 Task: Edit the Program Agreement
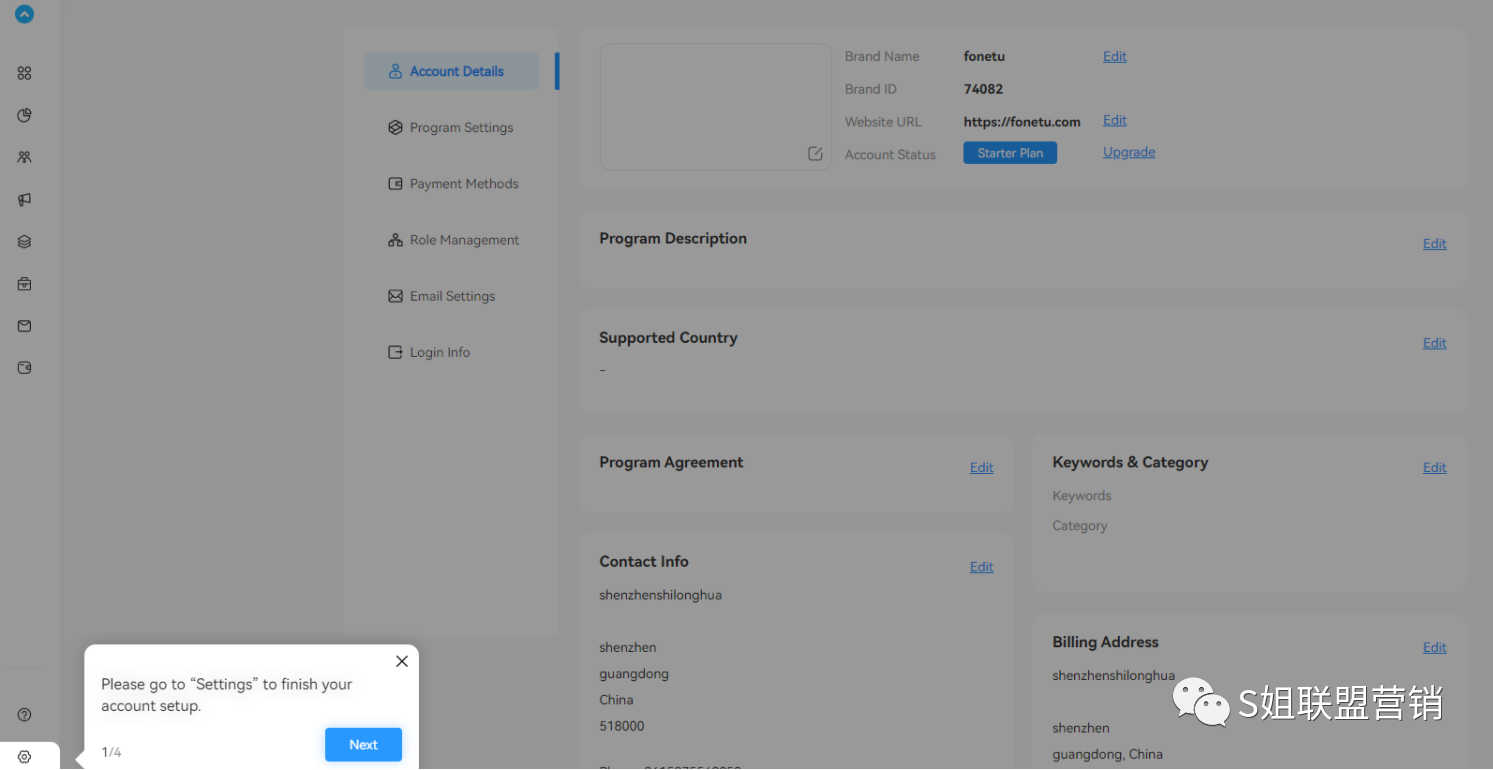point(982,467)
